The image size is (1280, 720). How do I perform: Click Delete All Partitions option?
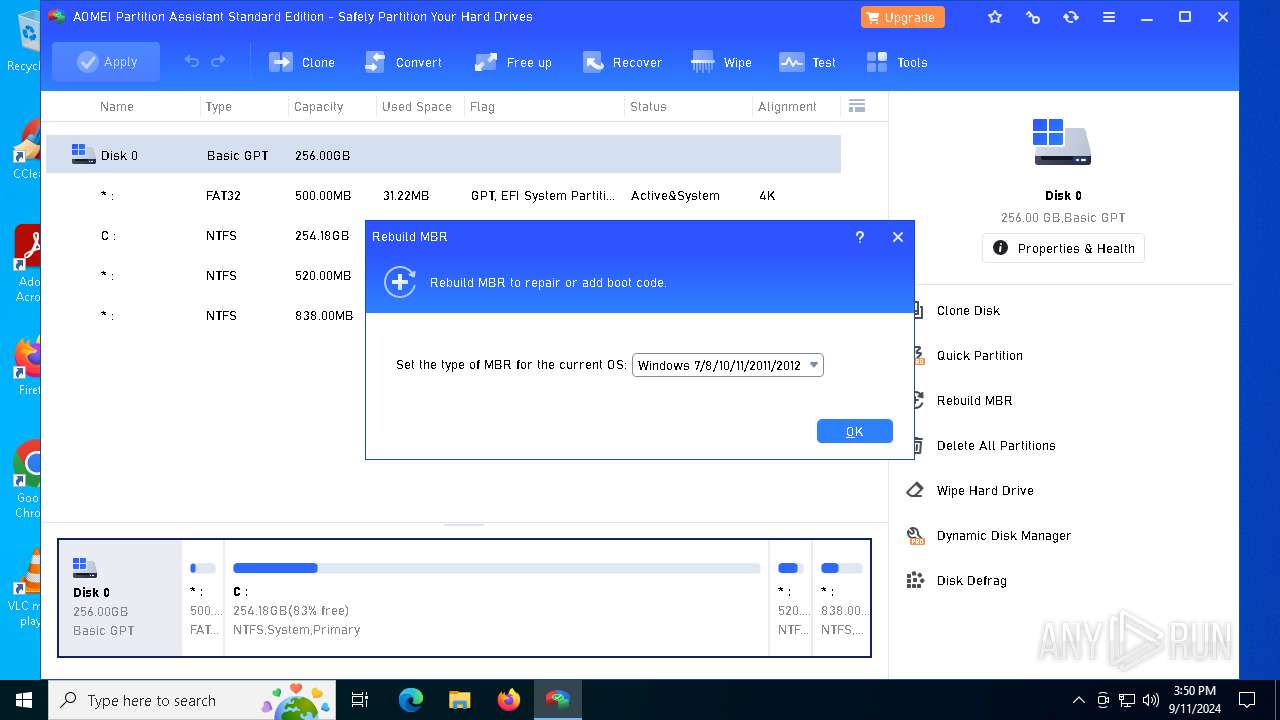click(996, 445)
